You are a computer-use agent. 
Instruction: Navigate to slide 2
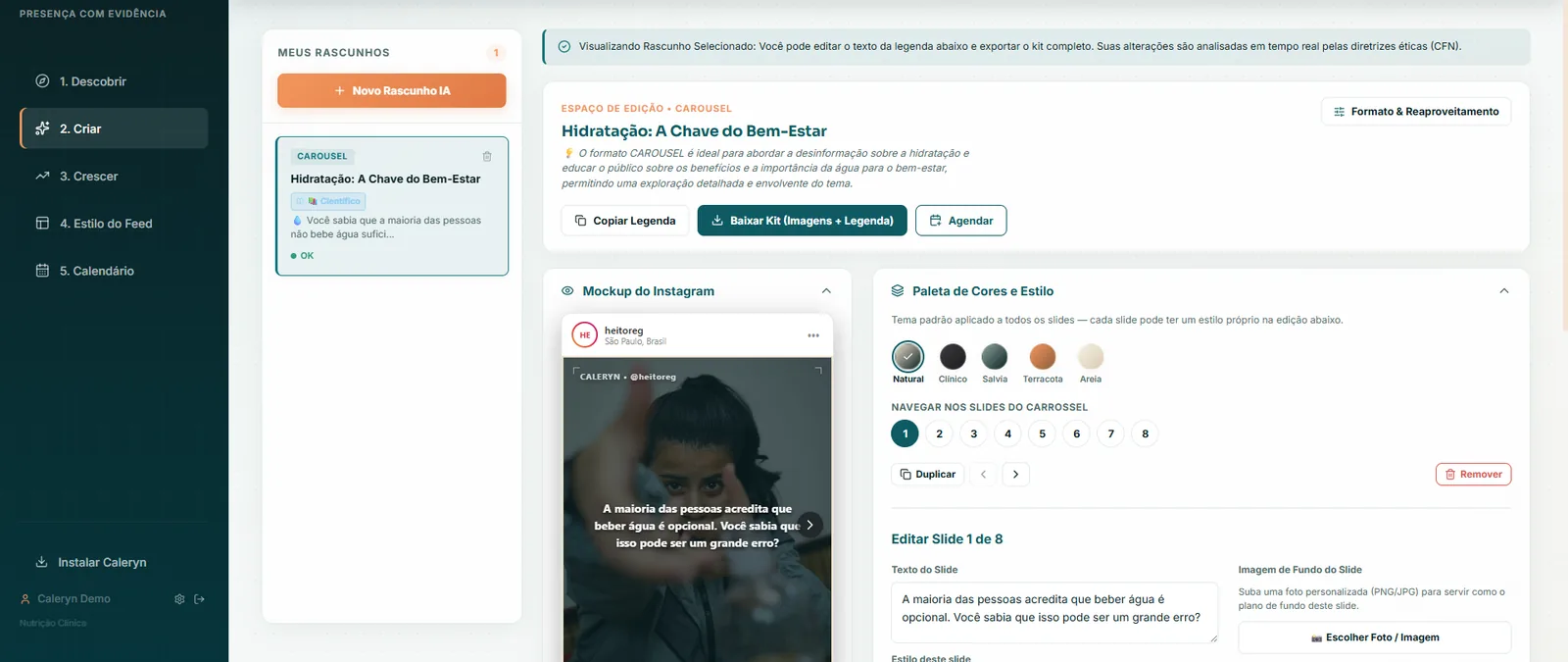tap(940, 433)
